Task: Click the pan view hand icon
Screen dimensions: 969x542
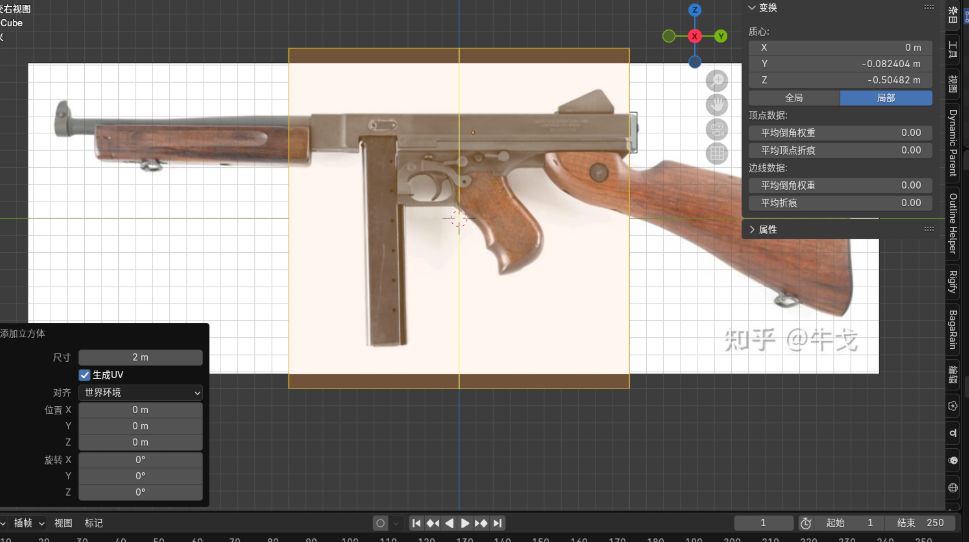Action: pyautogui.click(x=717, y=105)
